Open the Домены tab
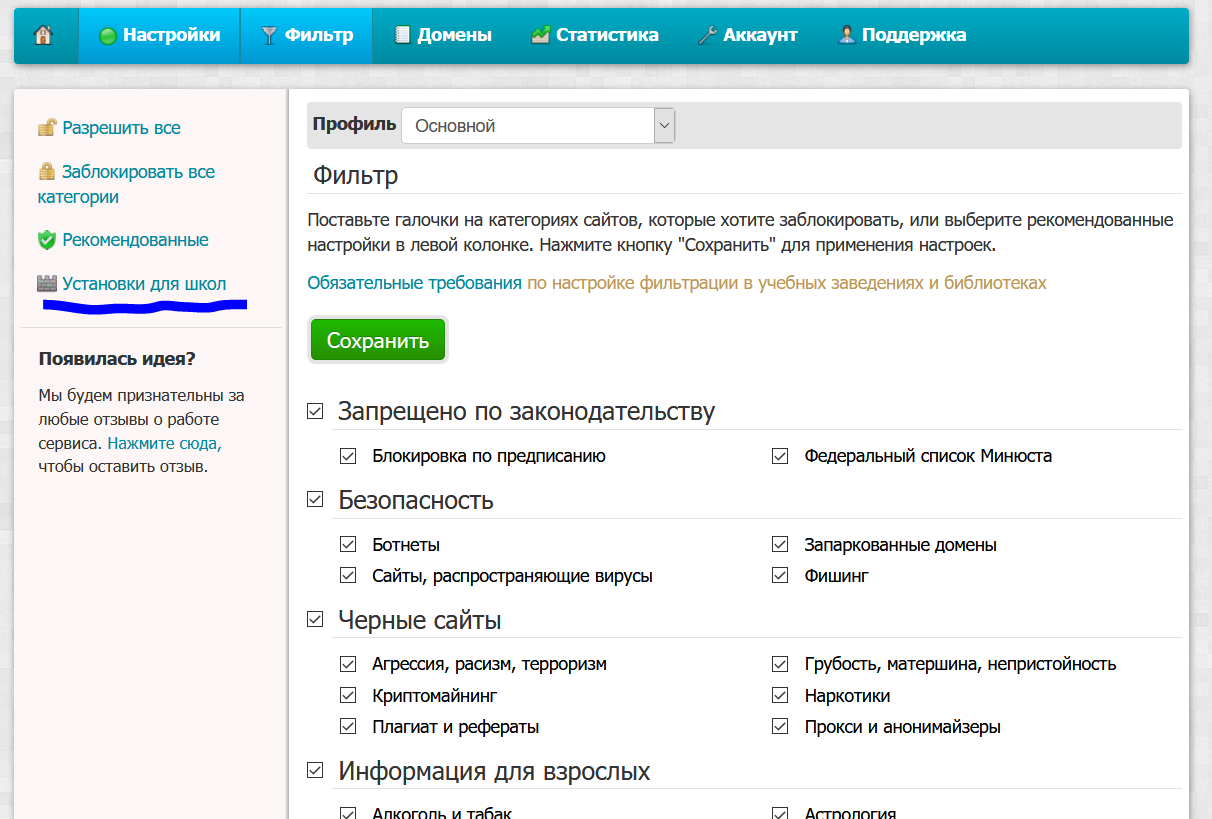 [443, 36]
